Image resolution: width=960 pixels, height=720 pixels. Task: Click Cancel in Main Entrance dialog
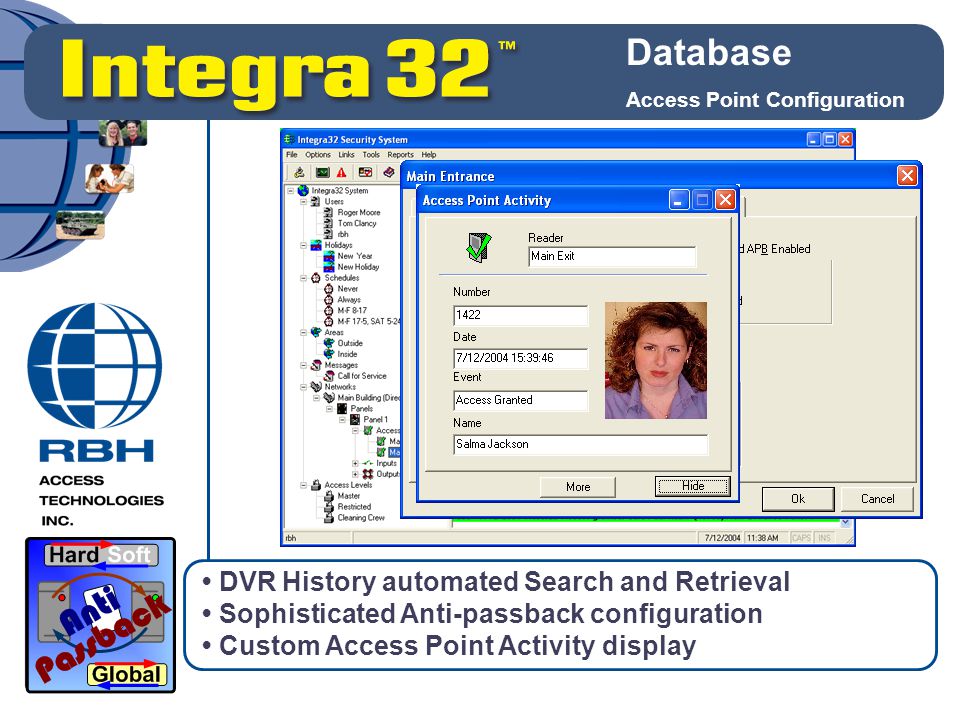click(x=877, y=499)
